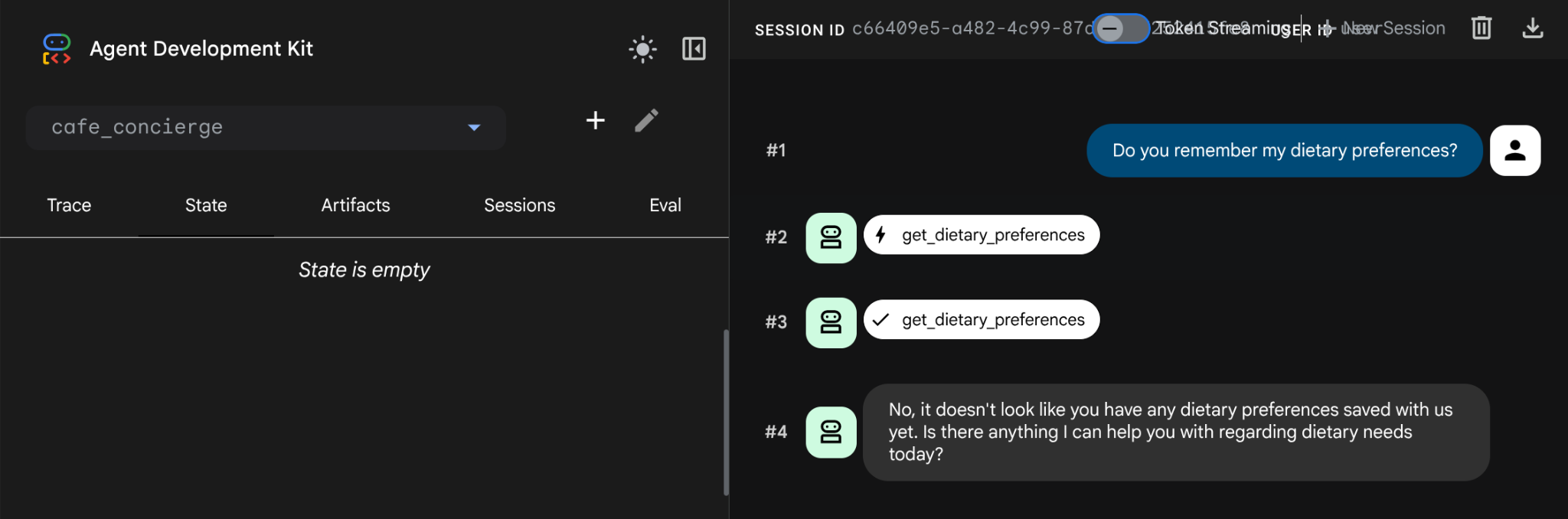The height and width of the screenshot is (519, 1568).
Task: Collapse the side panel
Action: pos(694,49)
